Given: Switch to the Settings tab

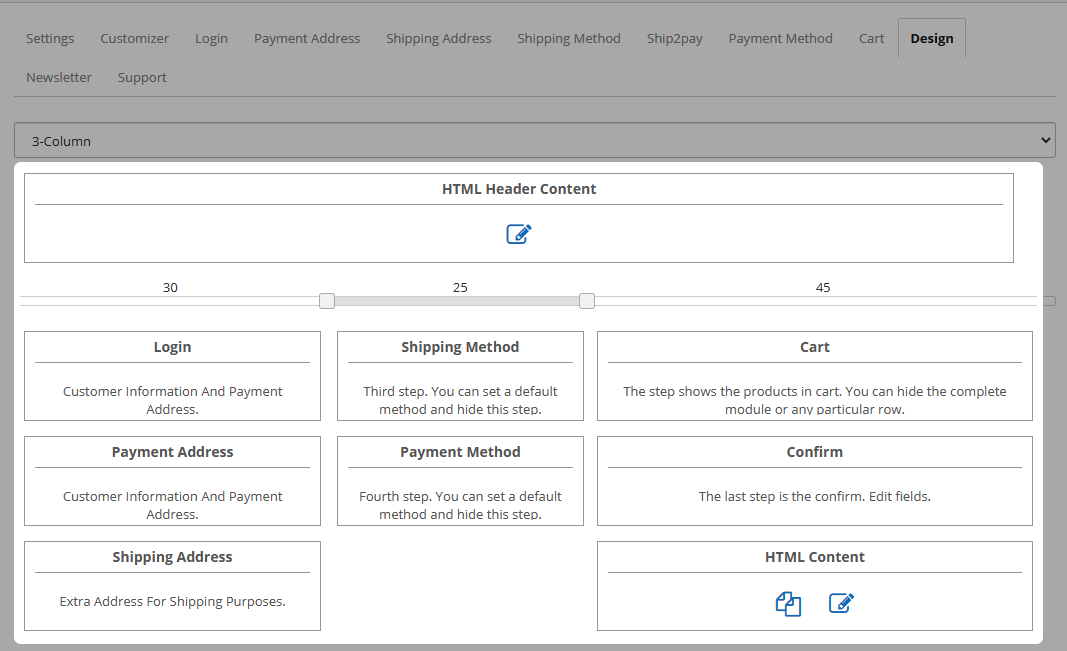Looking at the screenshot, I should (50, 39).
